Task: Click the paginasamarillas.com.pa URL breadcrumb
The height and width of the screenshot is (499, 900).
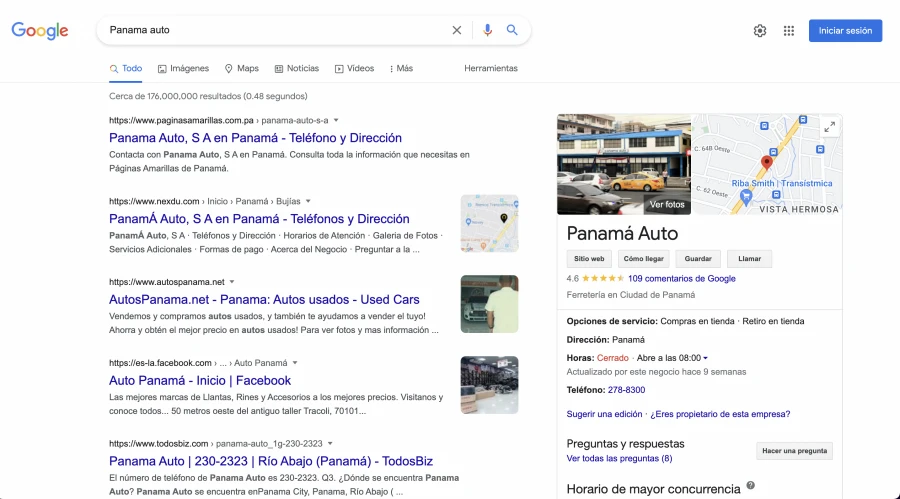Action: point(219,121)
